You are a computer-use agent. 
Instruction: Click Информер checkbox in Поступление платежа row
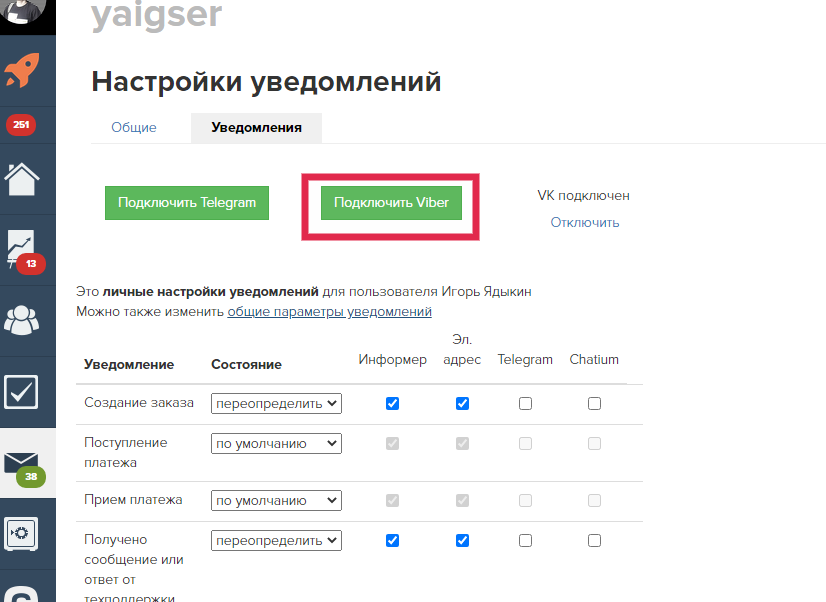tap(392, 443)
